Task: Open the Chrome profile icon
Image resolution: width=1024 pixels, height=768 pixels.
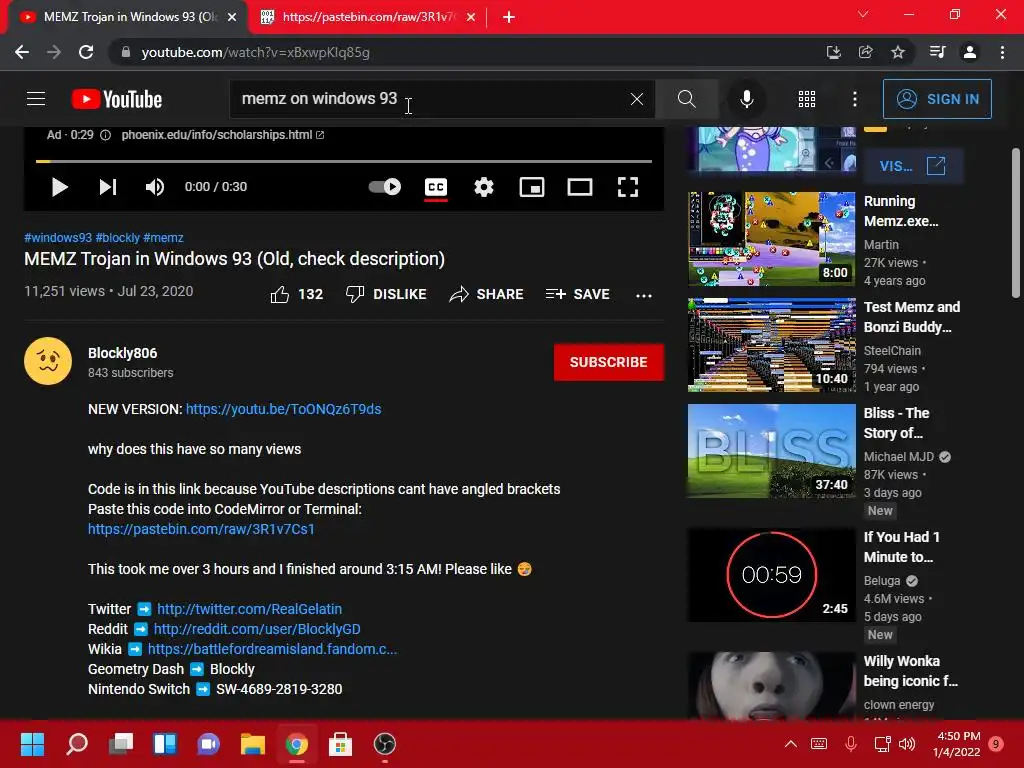Action: click(x=970, y=52)
